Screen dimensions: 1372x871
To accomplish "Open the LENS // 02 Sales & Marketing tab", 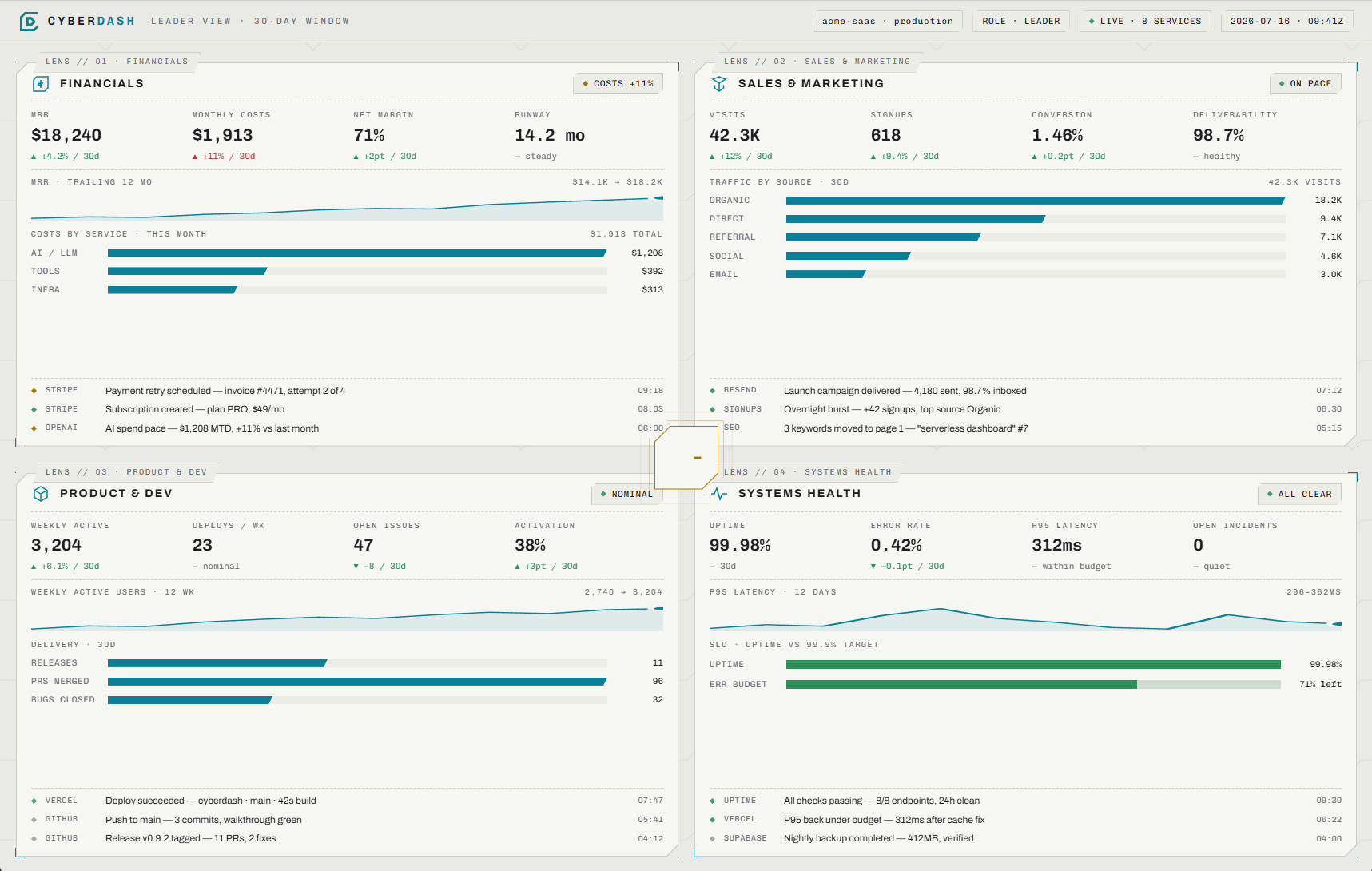I will (817, 62).
